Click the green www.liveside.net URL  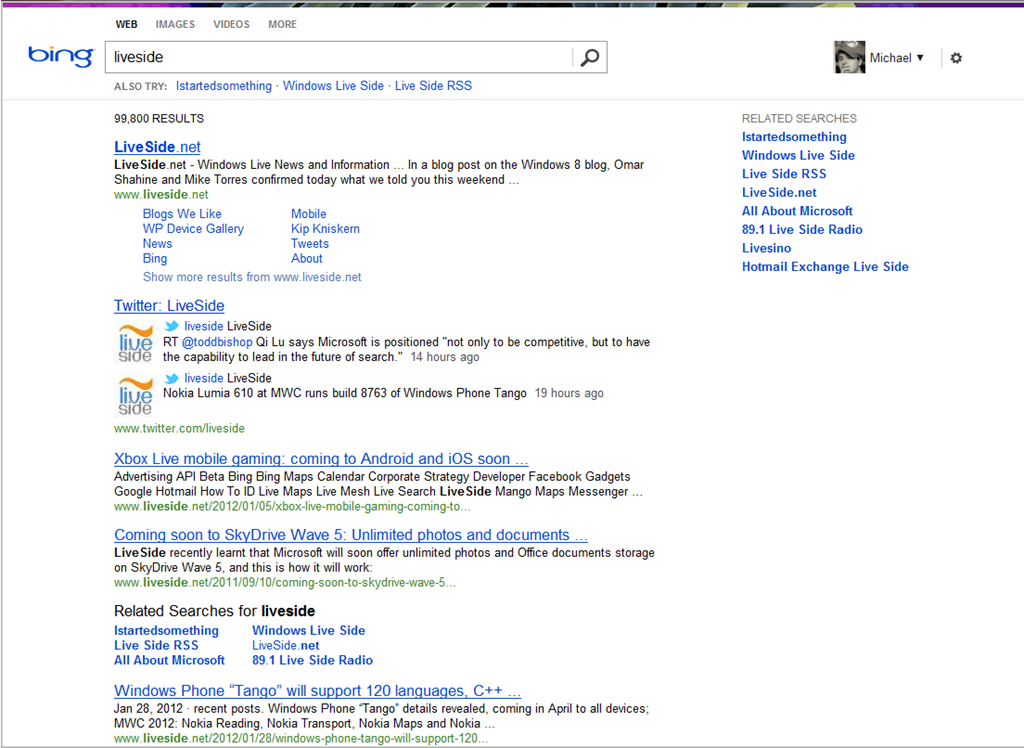(x=161, y=195)
